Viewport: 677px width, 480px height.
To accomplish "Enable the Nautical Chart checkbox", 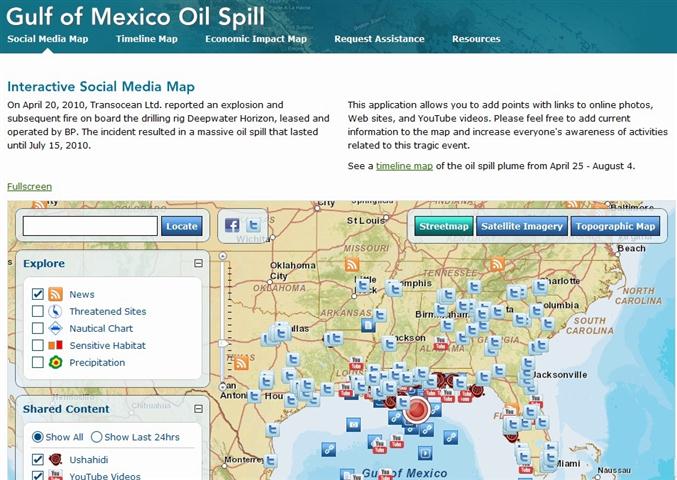I will click(x=38, y=328).
